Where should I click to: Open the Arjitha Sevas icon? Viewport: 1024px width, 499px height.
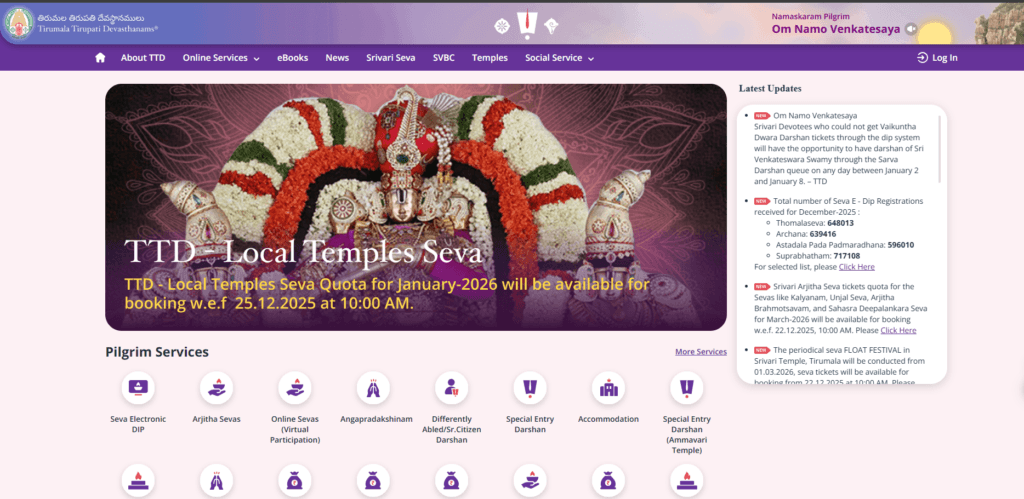click(216, 388)
